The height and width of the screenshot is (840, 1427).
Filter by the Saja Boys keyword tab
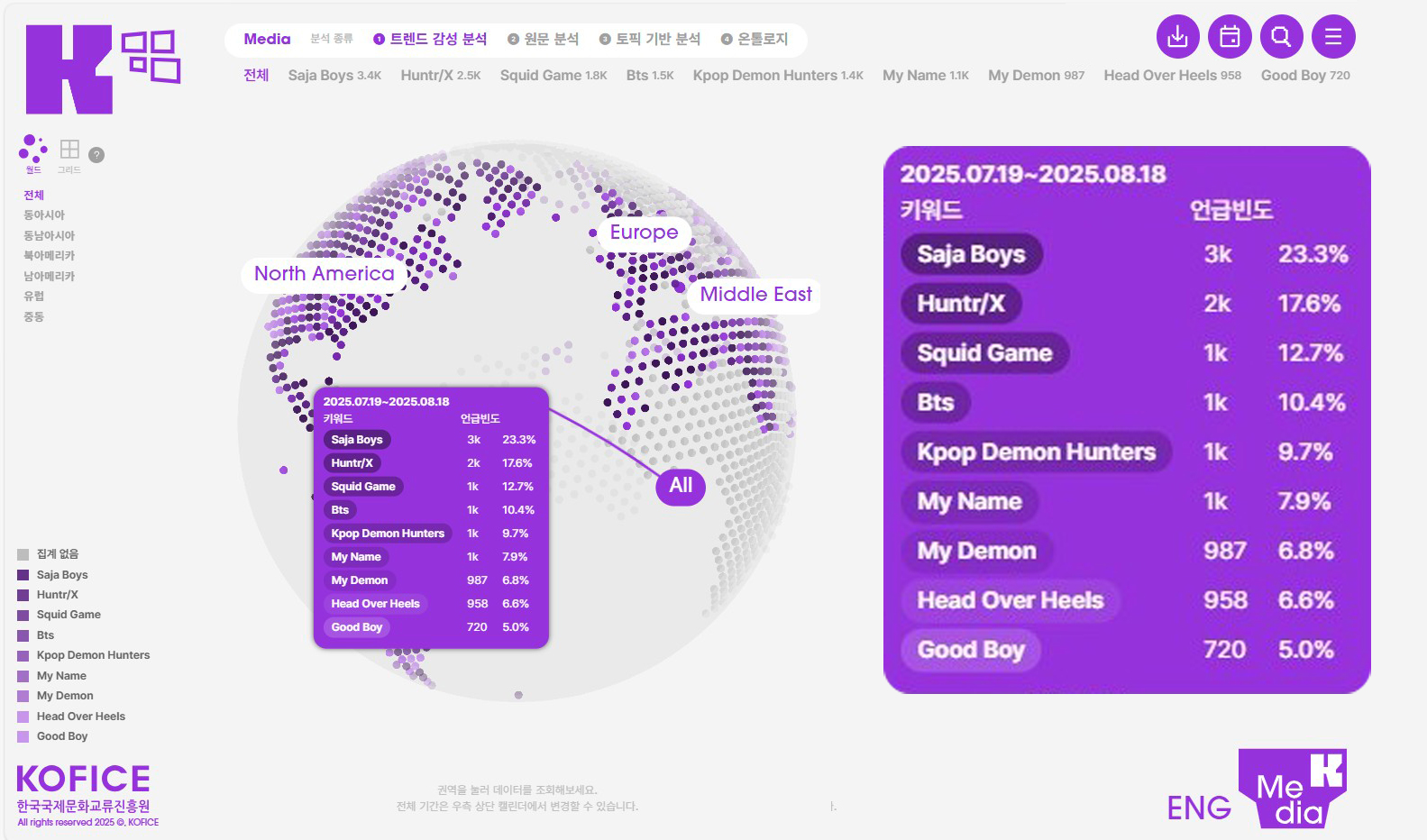point(334,76)
